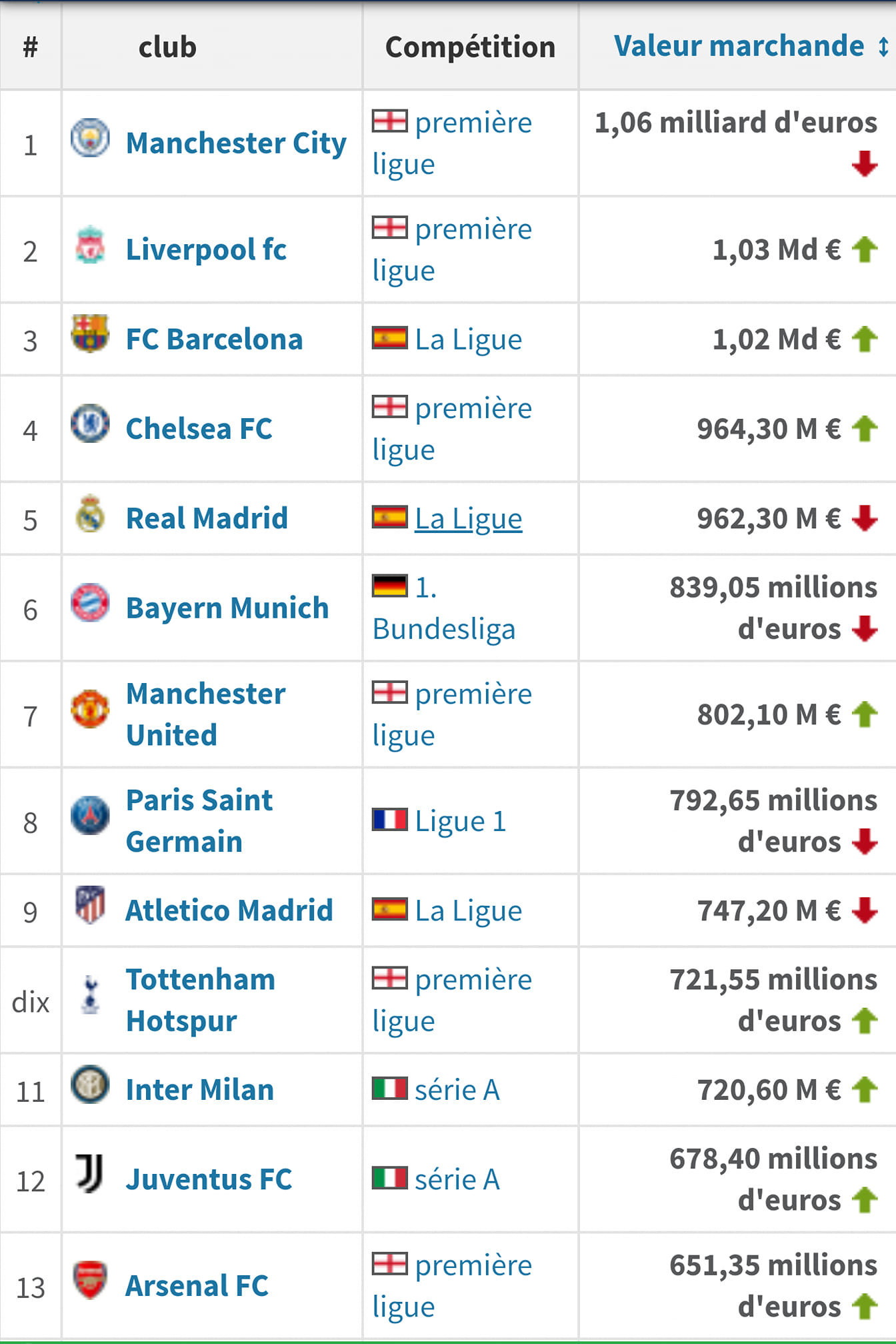Open Atletico Madrid club page link

click(229, 910)
